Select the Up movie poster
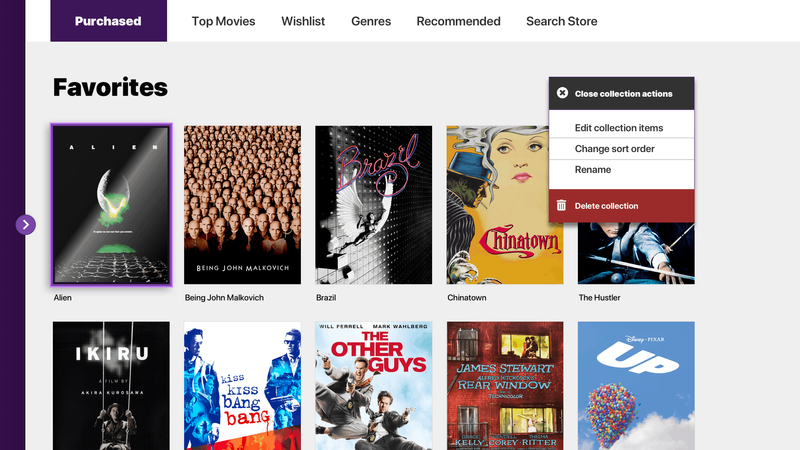Image resolution: width=800 pixels, height=450 pixels. [636, 386]
